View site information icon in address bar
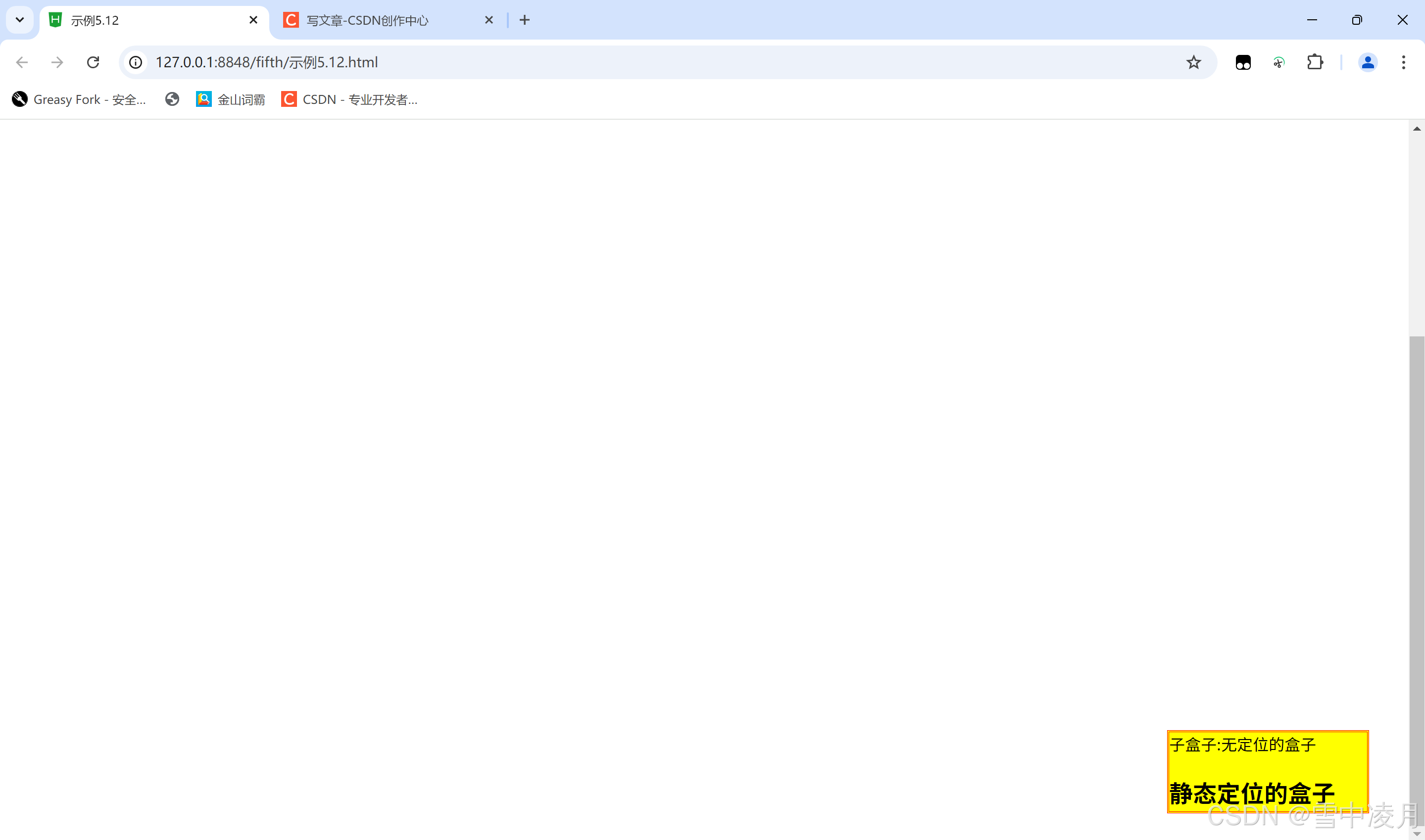This screenshot has width=1425, height=840. coord(135,62)
